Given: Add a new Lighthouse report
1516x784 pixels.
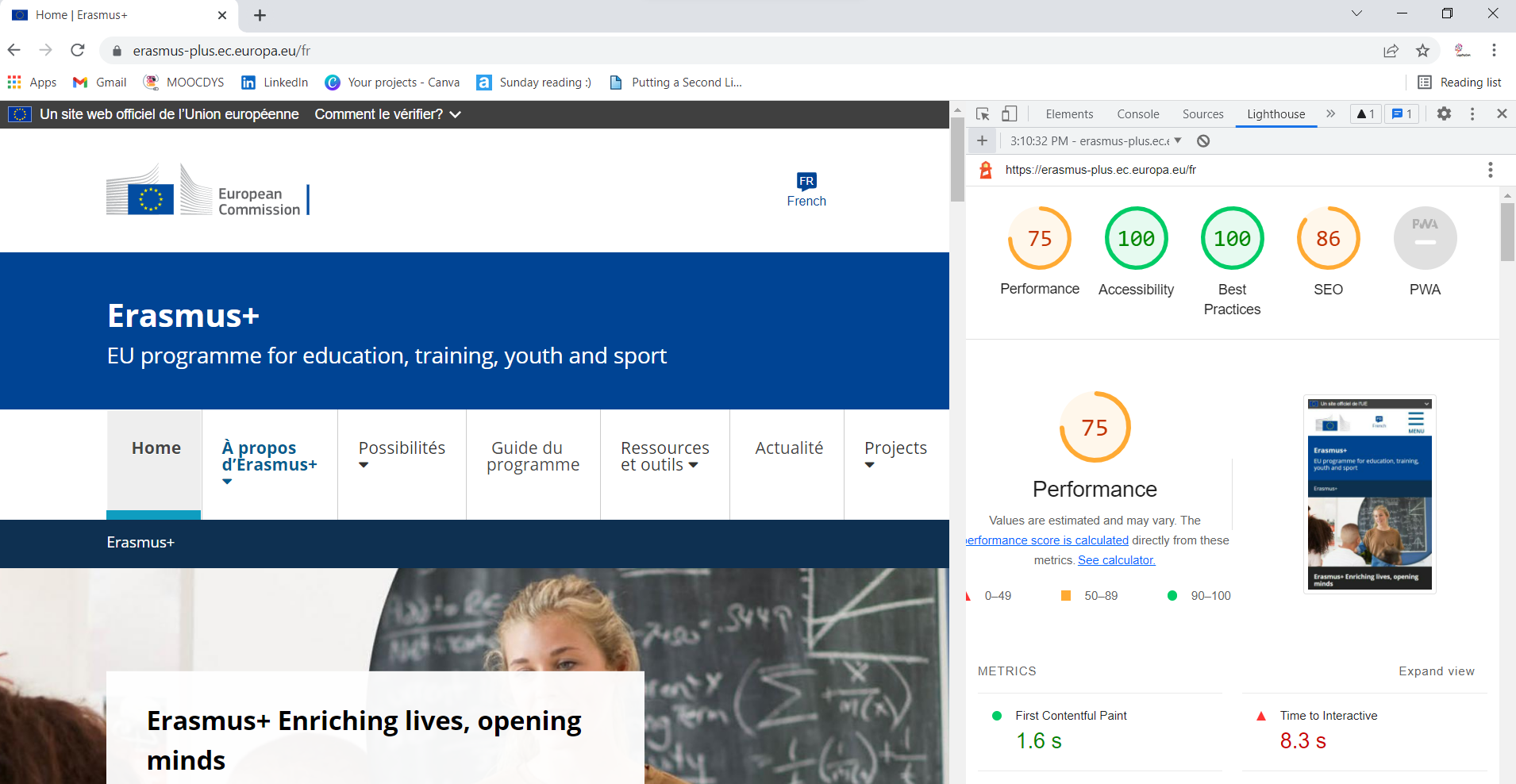Looking at the screenshot, I should click(x=982, y=141).
